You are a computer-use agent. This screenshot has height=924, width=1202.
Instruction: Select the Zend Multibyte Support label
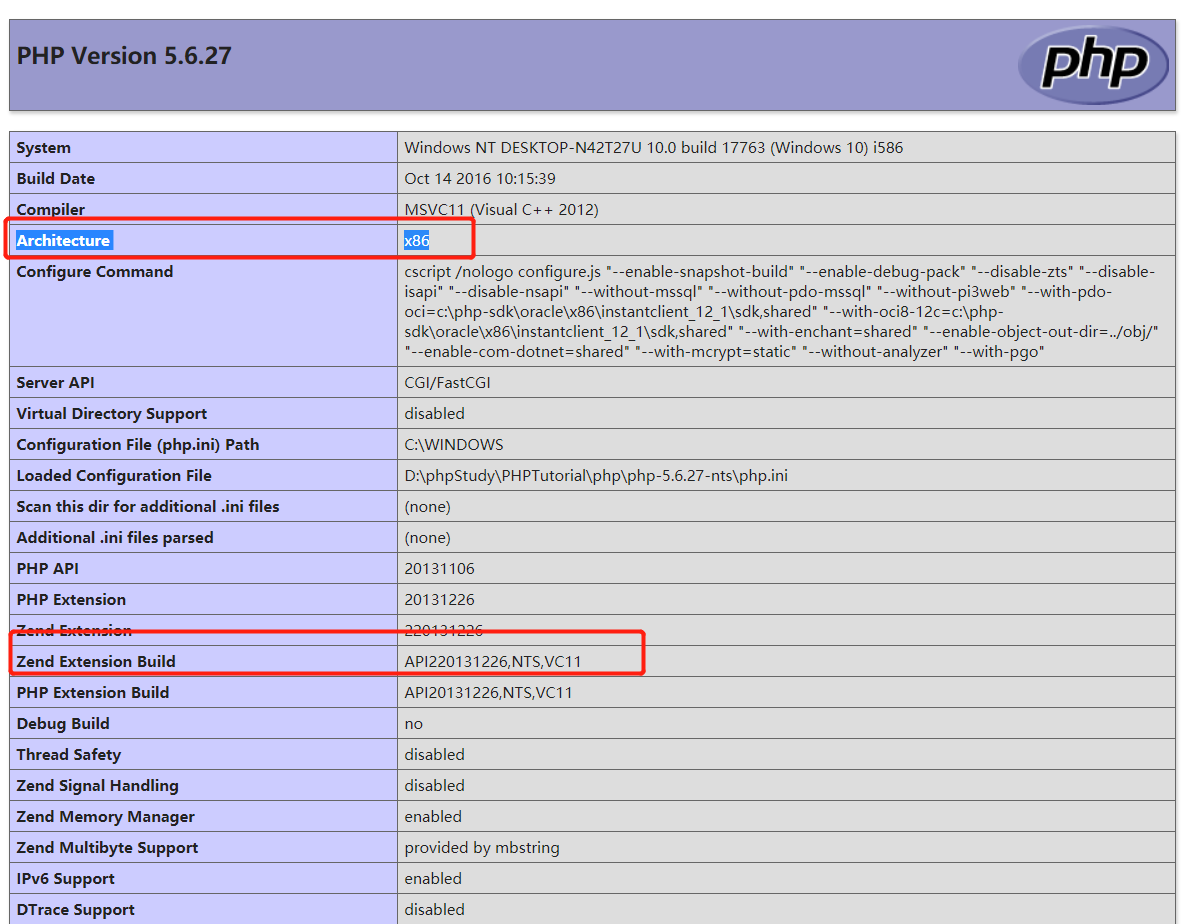tap(108, 848)
